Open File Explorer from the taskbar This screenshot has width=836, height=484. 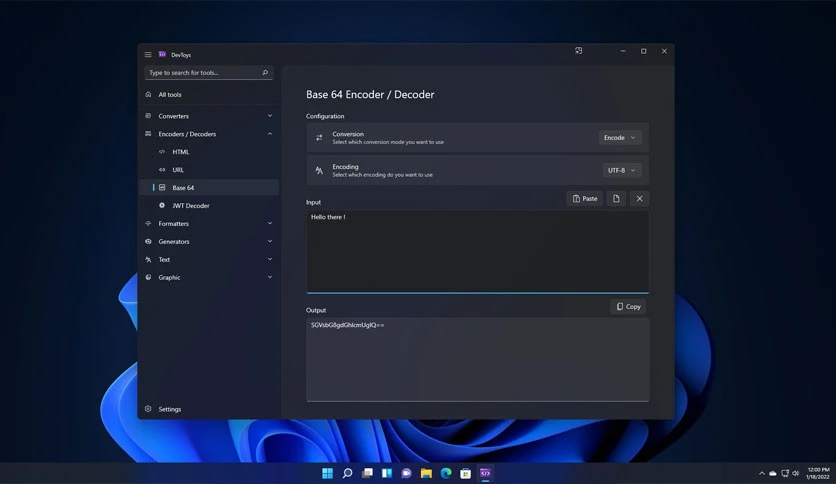click(x=426, y=473)
